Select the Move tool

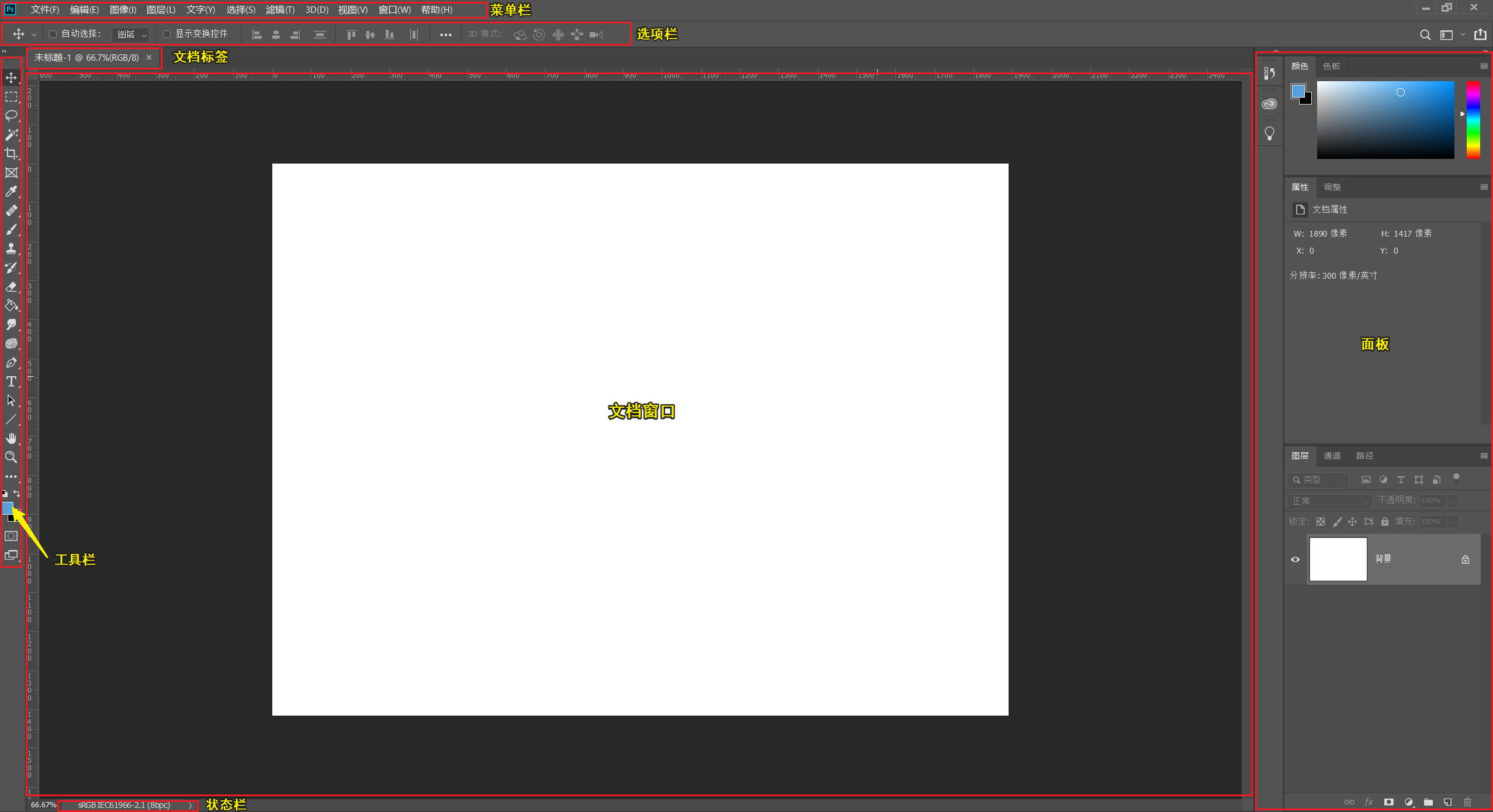click(12, 77)
